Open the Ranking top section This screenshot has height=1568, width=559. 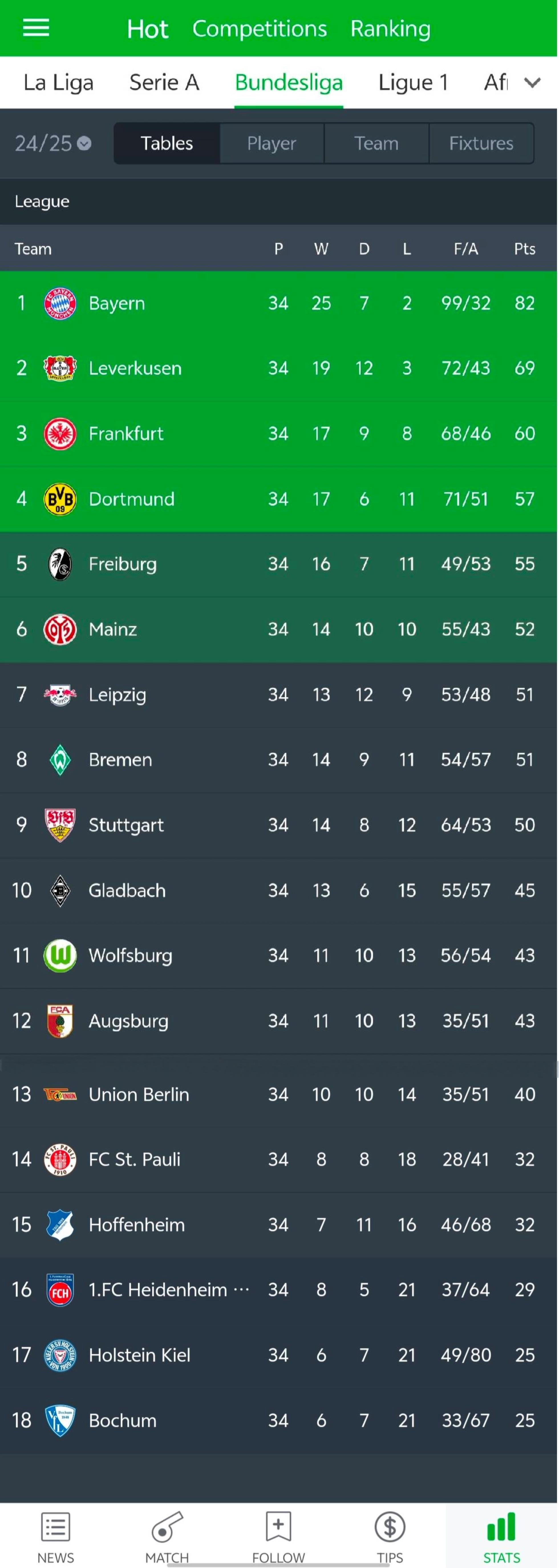(x=390, y=29)
